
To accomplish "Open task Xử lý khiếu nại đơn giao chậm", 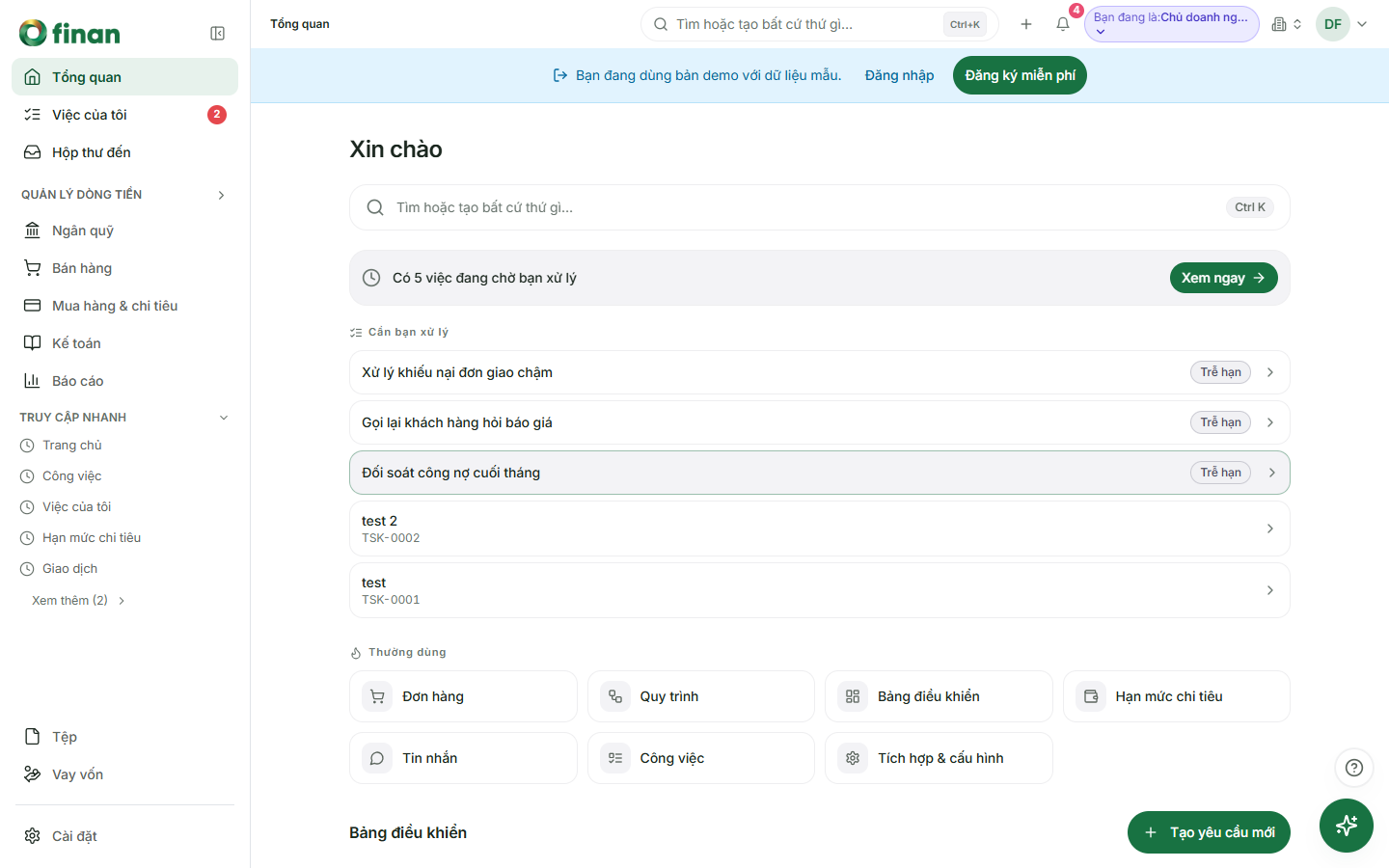I will coord(819,372).
